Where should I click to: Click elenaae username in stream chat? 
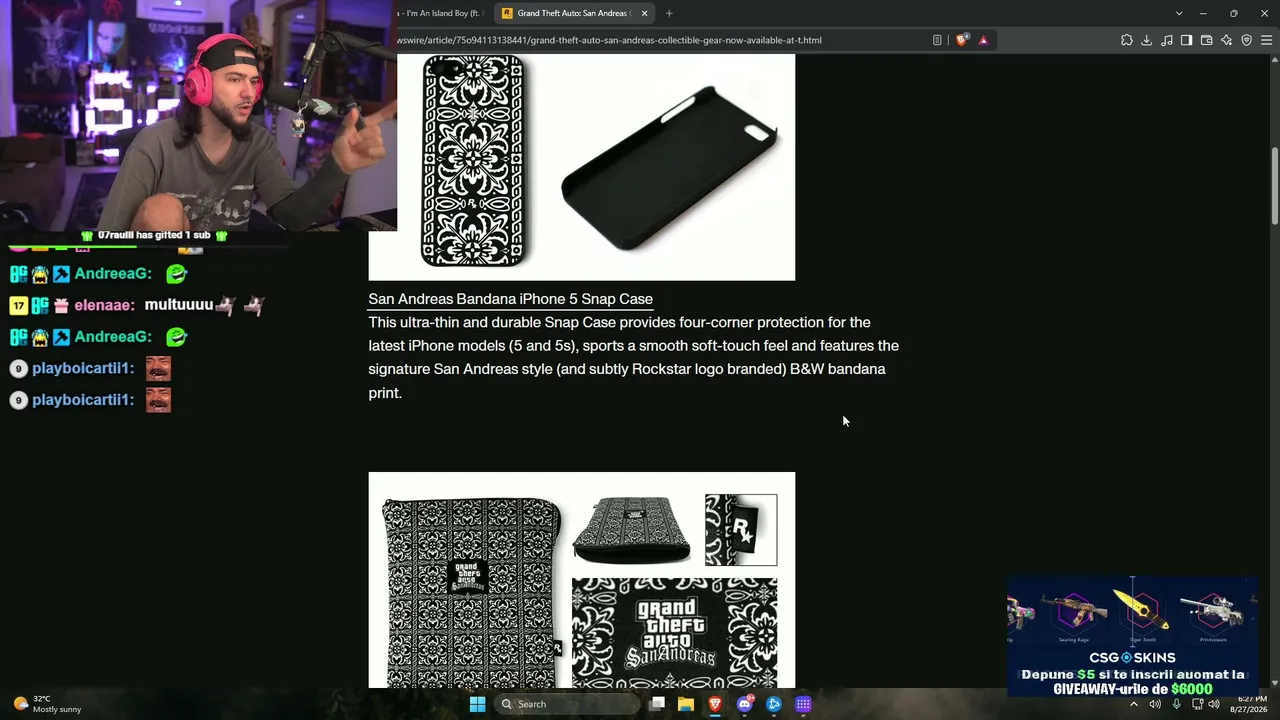point(104,305)
